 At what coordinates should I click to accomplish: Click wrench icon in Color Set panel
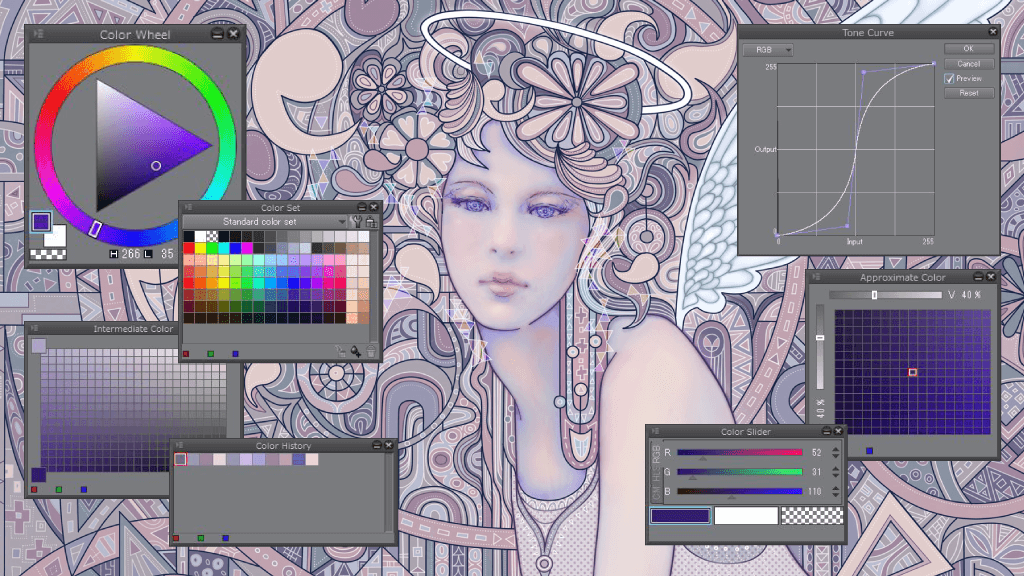pos(357,222)
